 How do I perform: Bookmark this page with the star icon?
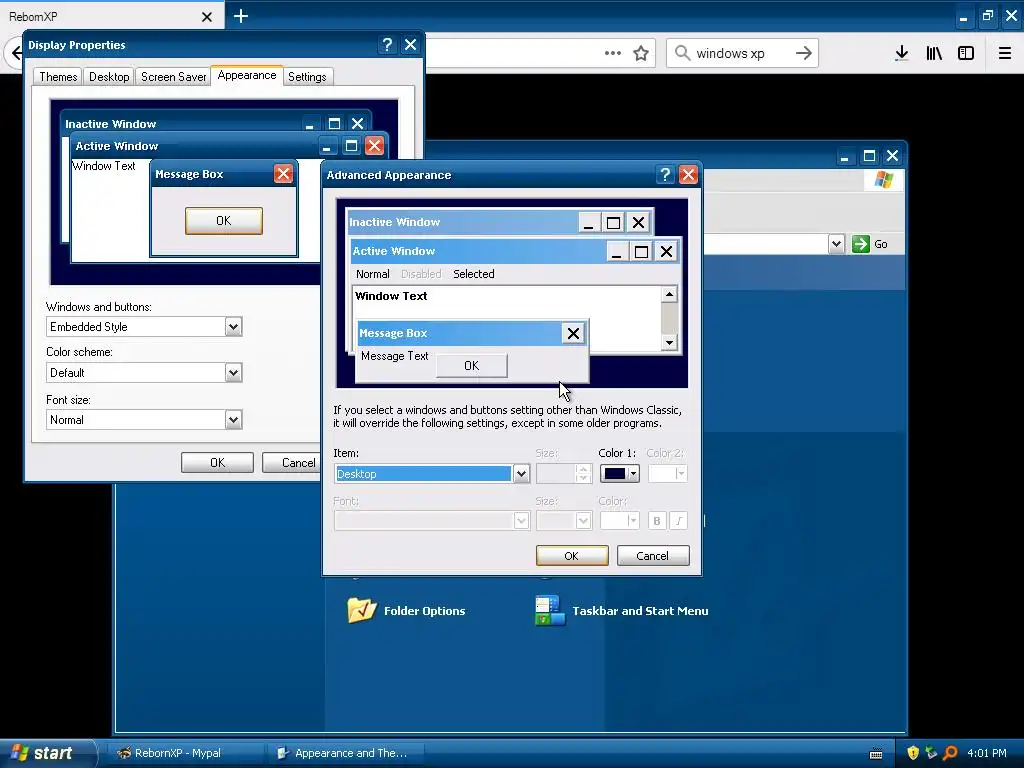641,53
